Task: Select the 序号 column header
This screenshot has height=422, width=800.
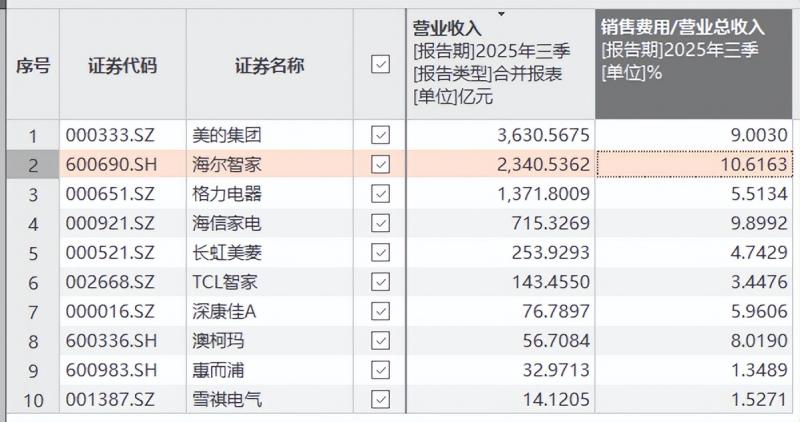Action: tap(32, 66)
